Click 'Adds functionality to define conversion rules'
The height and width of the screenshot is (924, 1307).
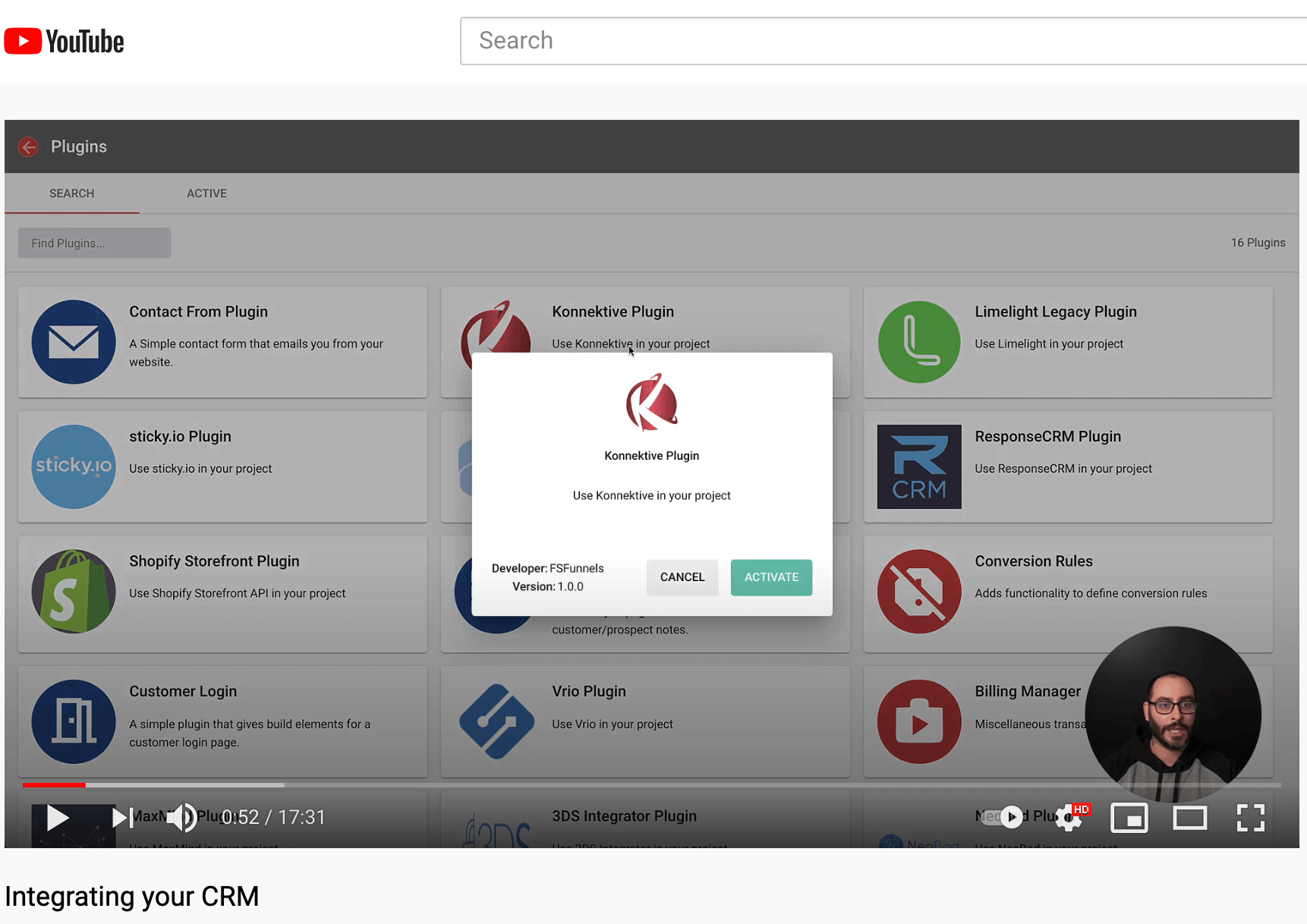tap(1091, 593)
